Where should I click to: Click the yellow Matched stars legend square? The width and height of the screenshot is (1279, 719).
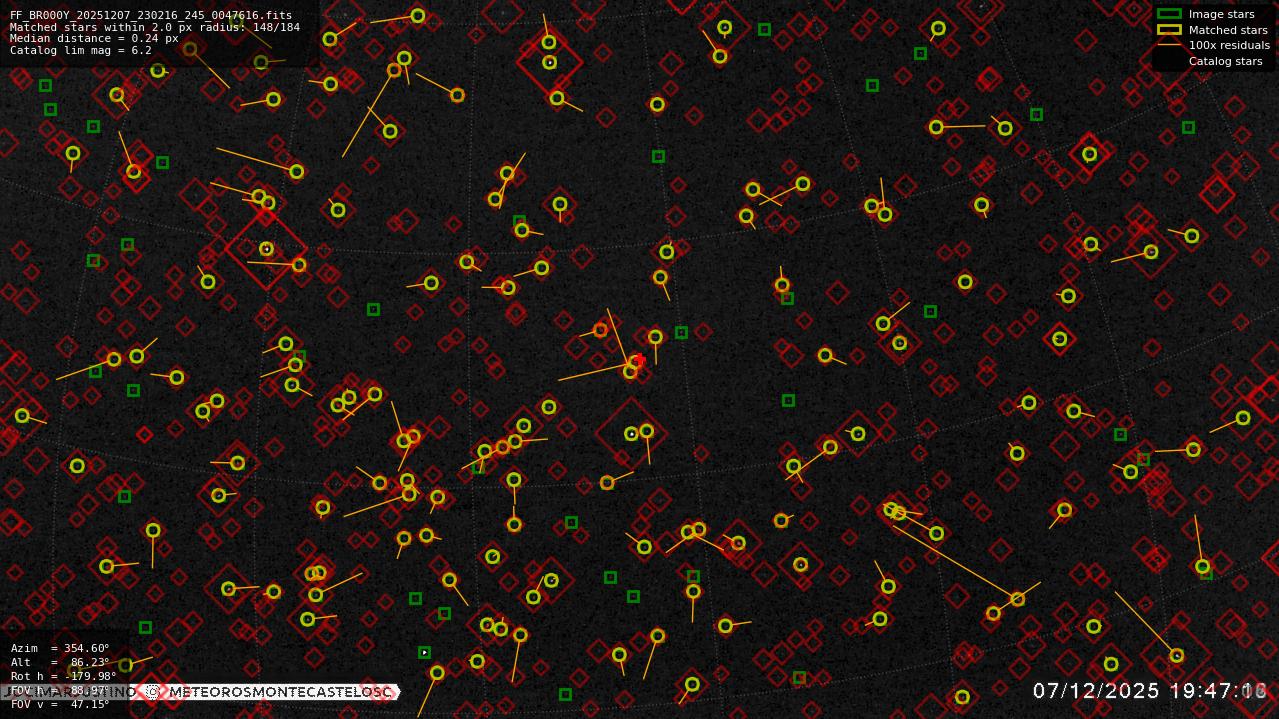coord(1169,30)
